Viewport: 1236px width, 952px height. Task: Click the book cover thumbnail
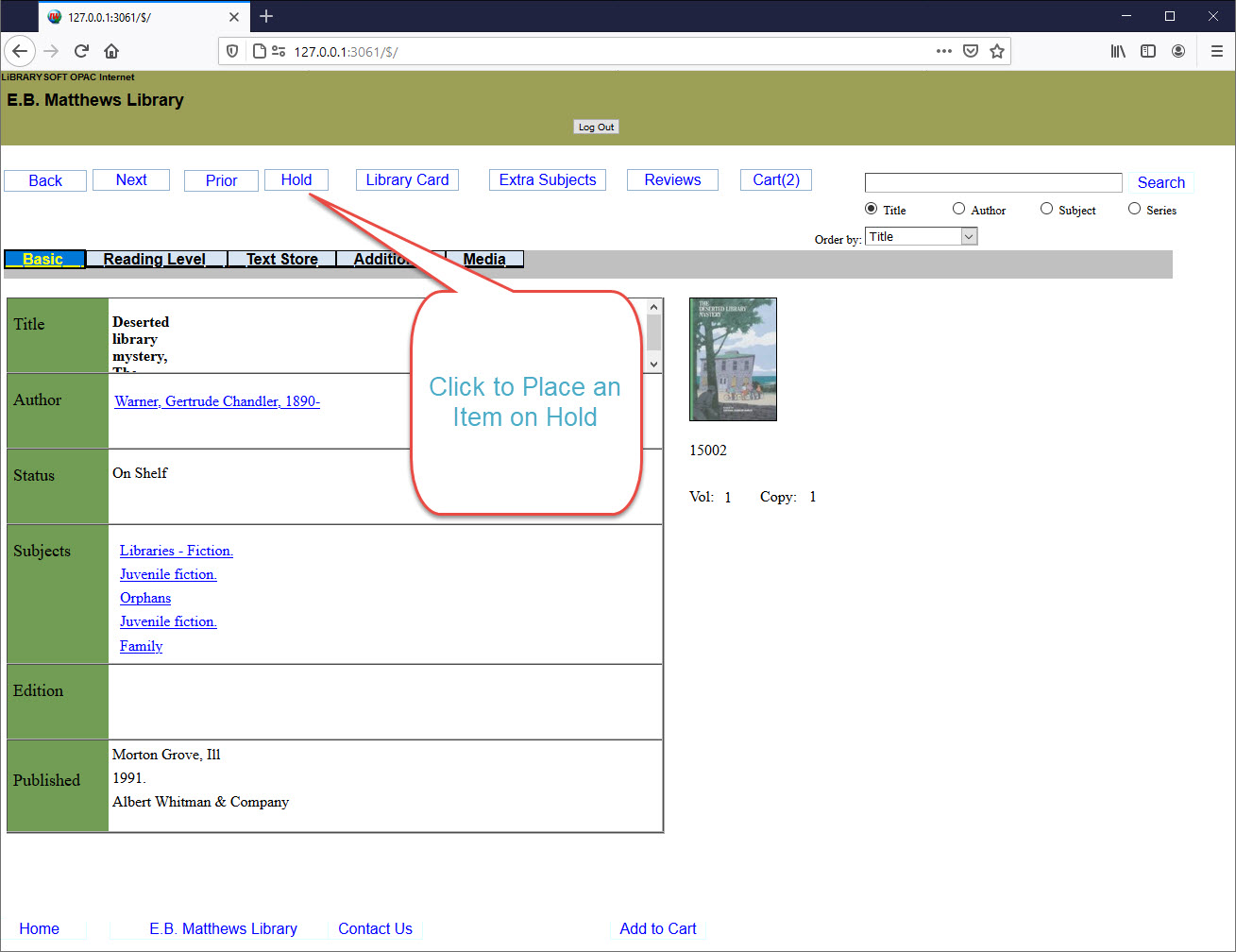tap(733, 359)
